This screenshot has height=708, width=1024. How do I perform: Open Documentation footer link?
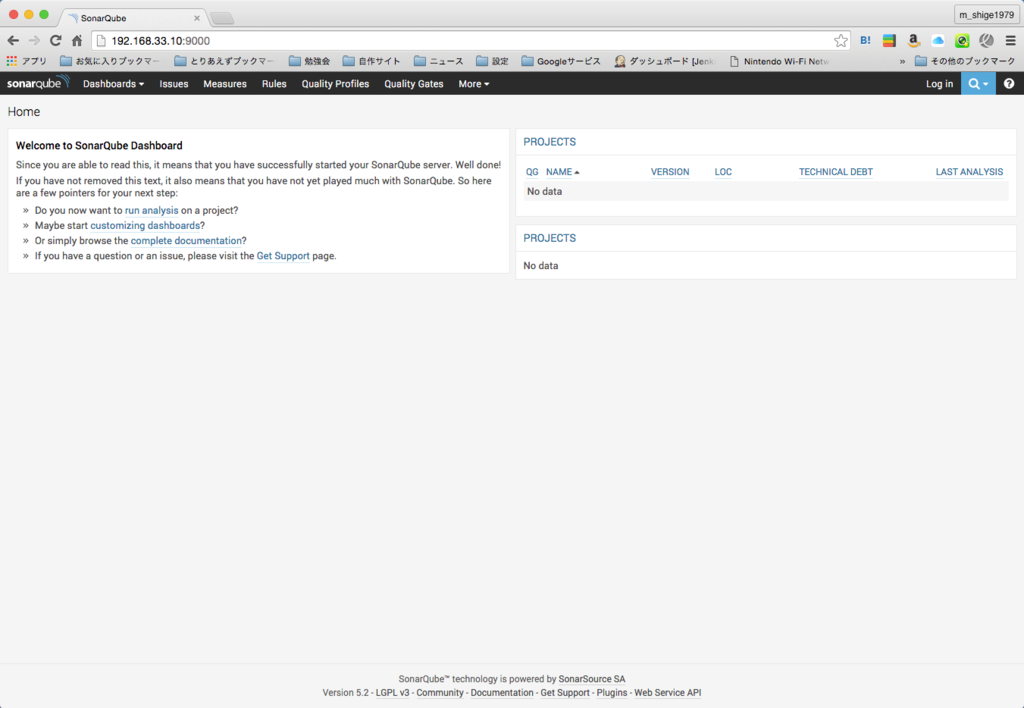pyautogui.click(x=502, y=692)
